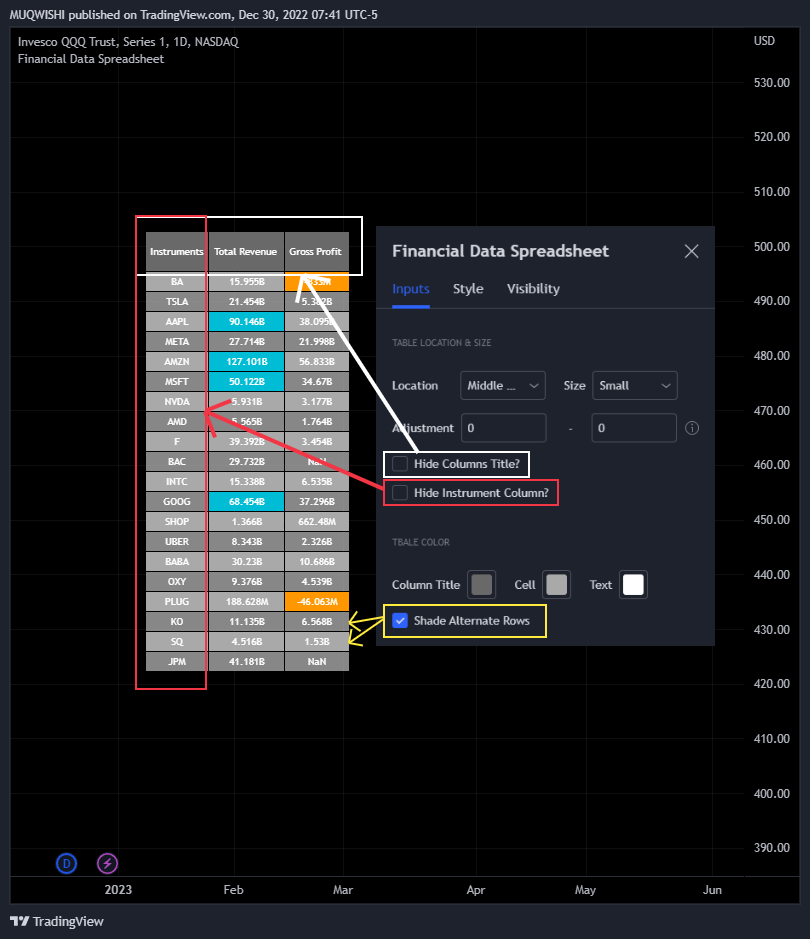This screenshot has height=939, width=810.
Task: Click the MSFT revenue value 50.122B
Action: pos(246,381)
